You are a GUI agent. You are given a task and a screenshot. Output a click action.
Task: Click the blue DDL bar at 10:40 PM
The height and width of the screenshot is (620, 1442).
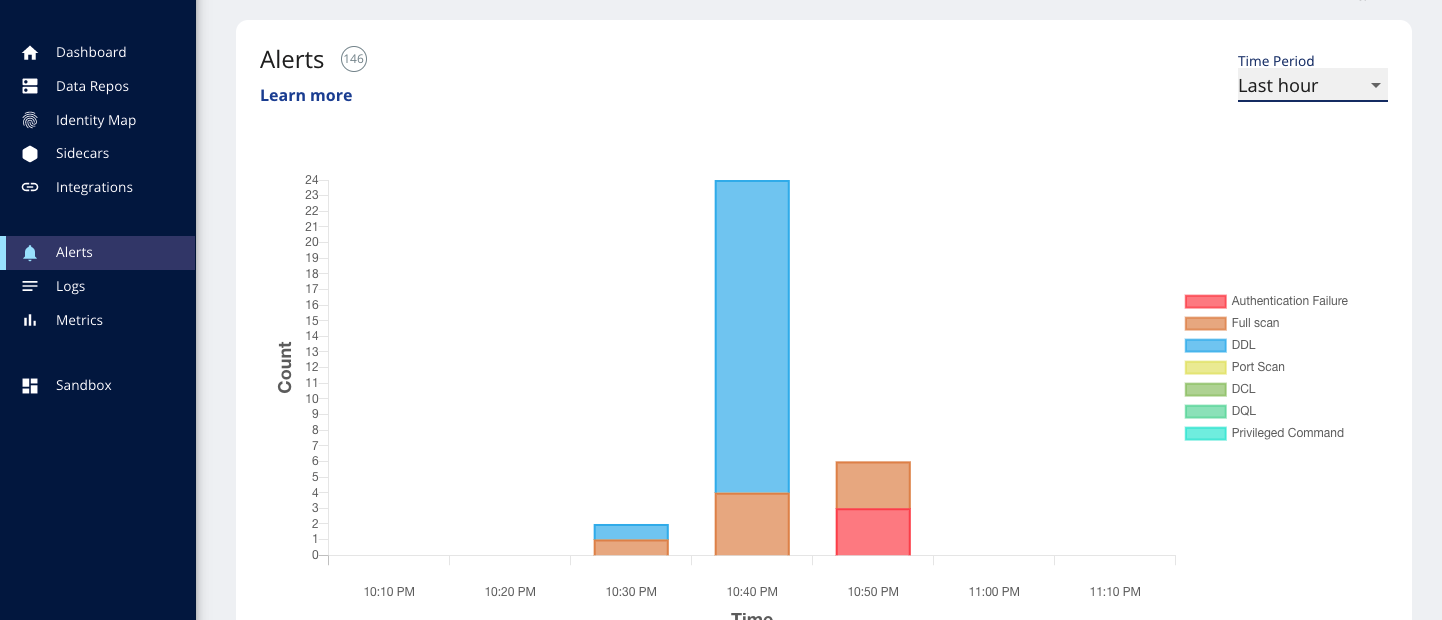(x=752, y=336)
